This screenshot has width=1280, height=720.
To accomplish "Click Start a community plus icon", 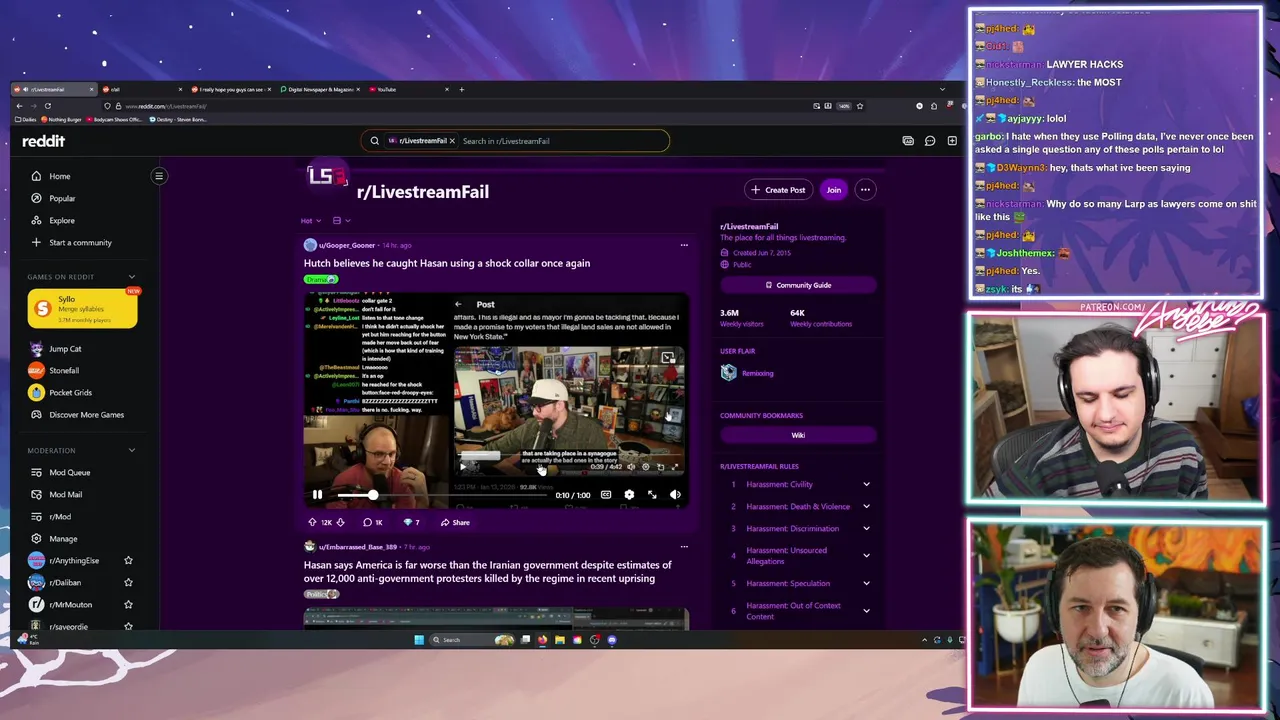I will coord(37,242).
